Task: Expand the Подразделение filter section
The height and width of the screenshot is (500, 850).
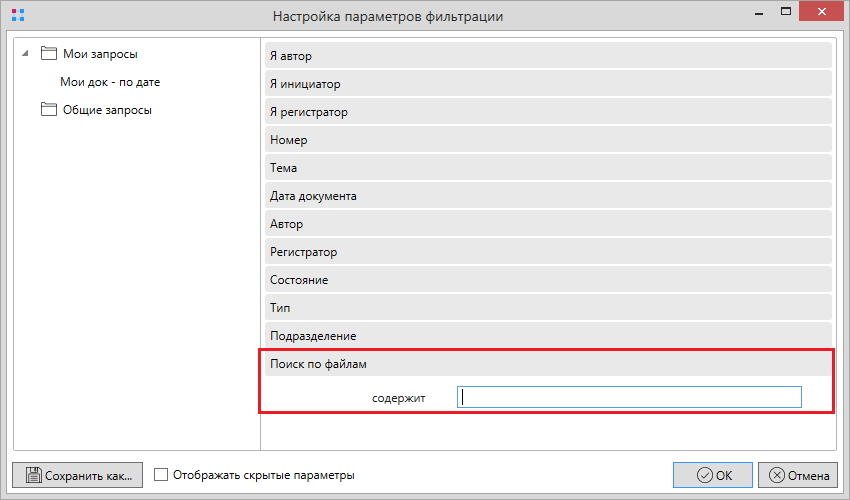Action: pyautogui.click(x=548, y=336)
